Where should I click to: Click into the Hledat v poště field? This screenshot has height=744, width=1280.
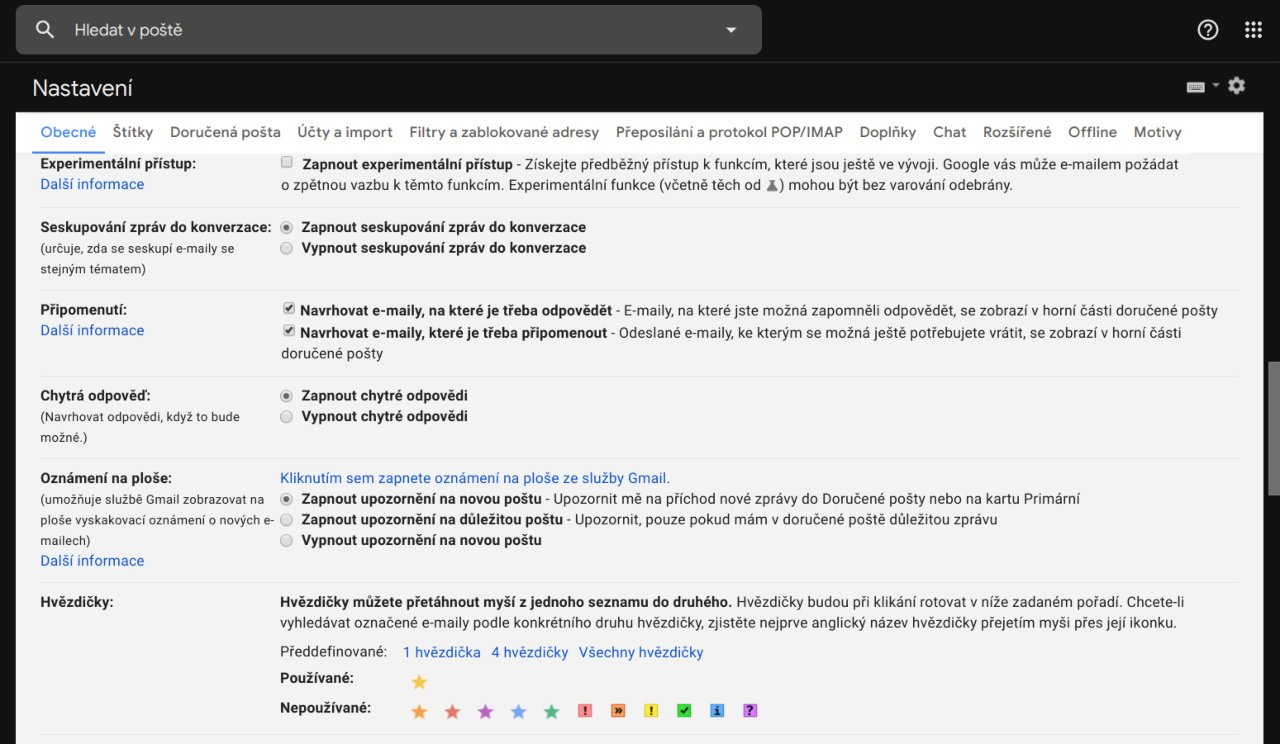coord(390,30)
